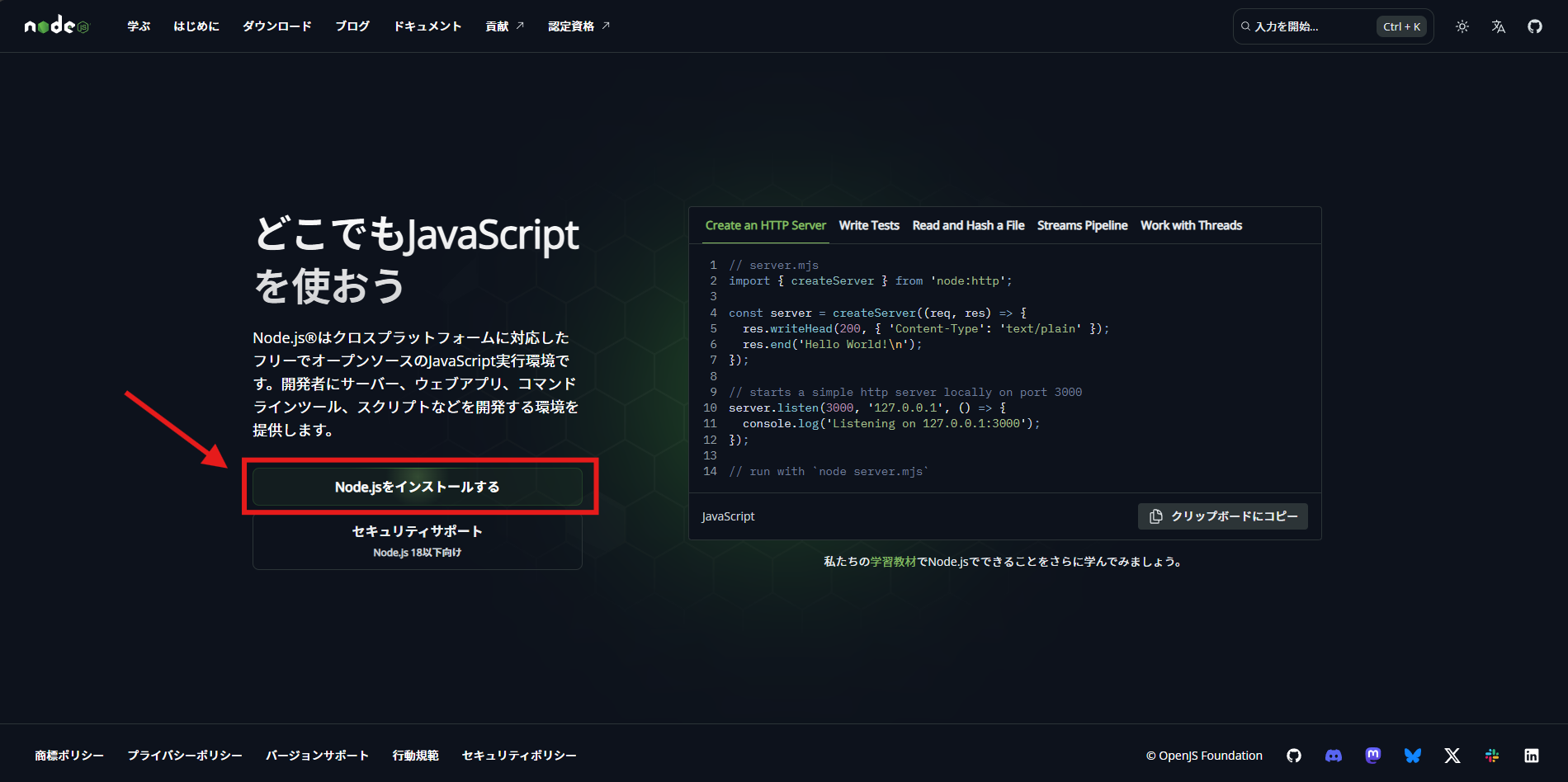The width and height of the screenshot is (1568, 782).
Task: Switch to the Write Tests tab
Action: 869,225
